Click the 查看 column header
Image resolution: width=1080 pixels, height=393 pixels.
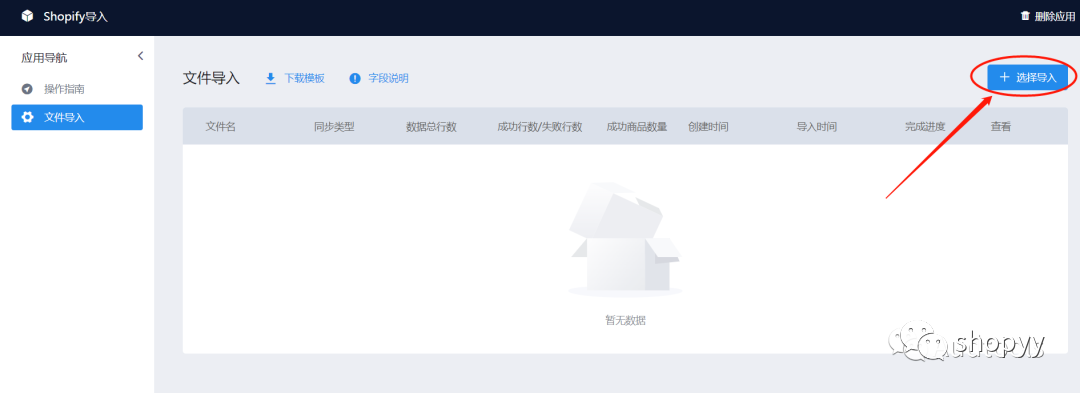[1001, 127]
